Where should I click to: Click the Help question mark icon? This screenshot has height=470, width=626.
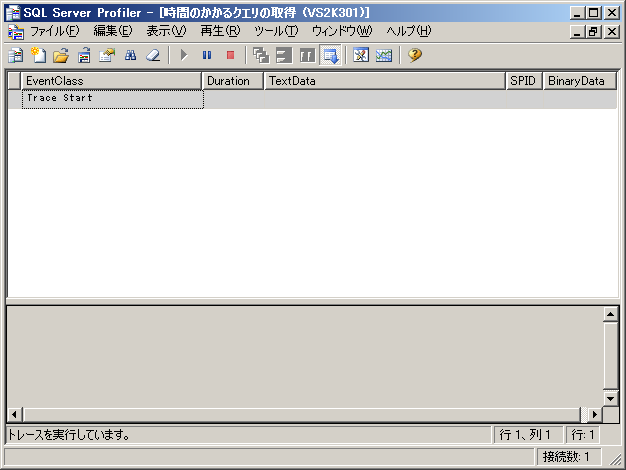415,55
